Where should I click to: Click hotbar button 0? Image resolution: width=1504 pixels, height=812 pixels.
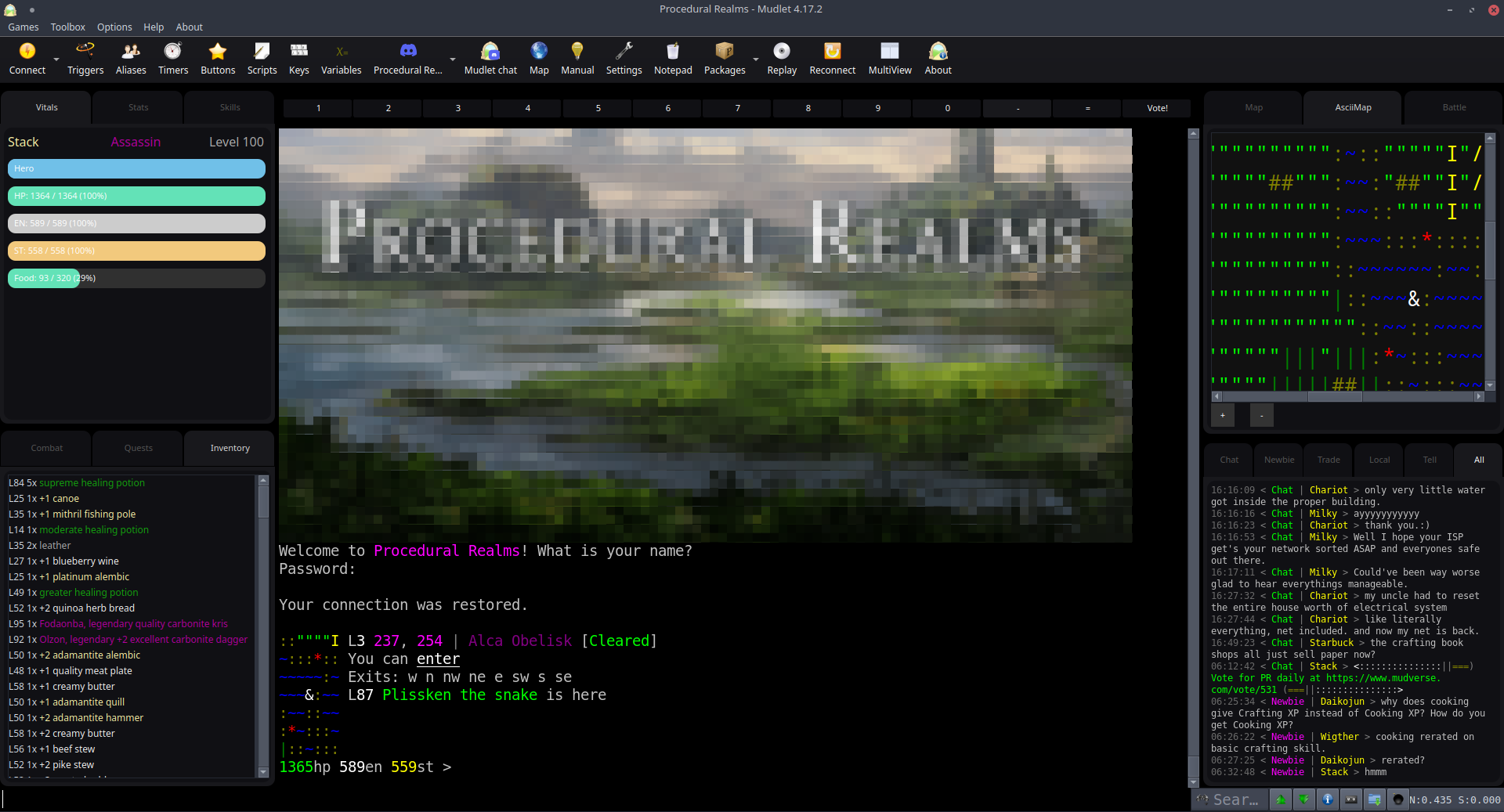(x=947, y=108)
